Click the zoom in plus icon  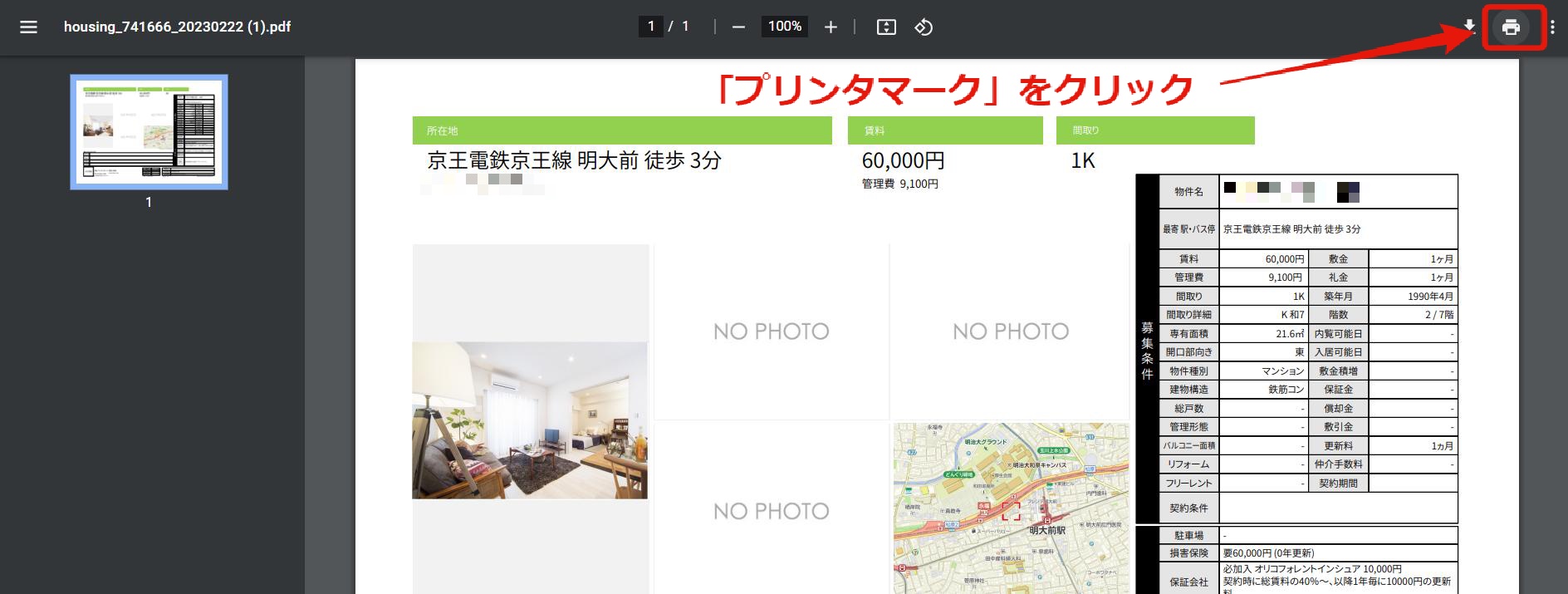831,27
